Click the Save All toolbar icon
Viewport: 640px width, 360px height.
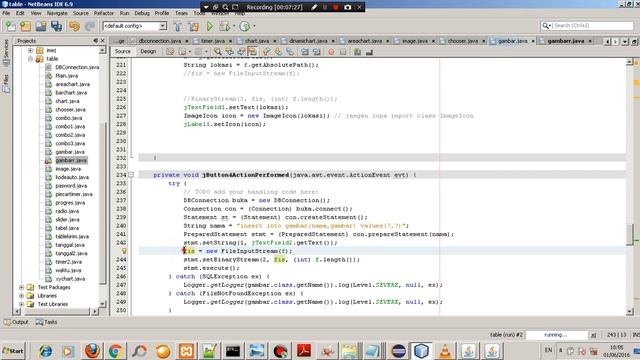56,26
